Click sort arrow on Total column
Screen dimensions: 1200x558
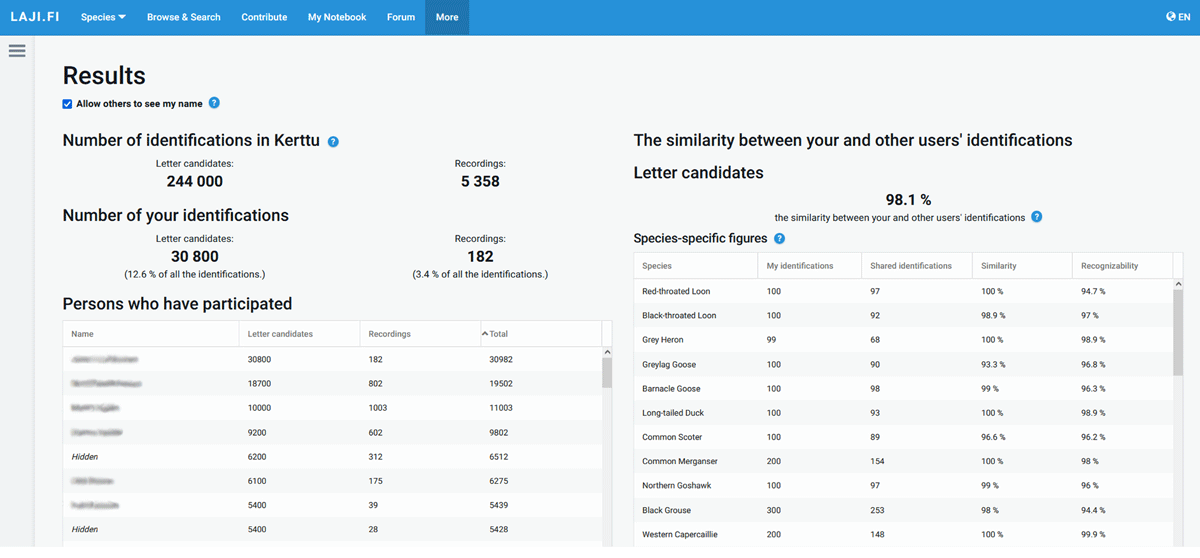coord(486,333)
